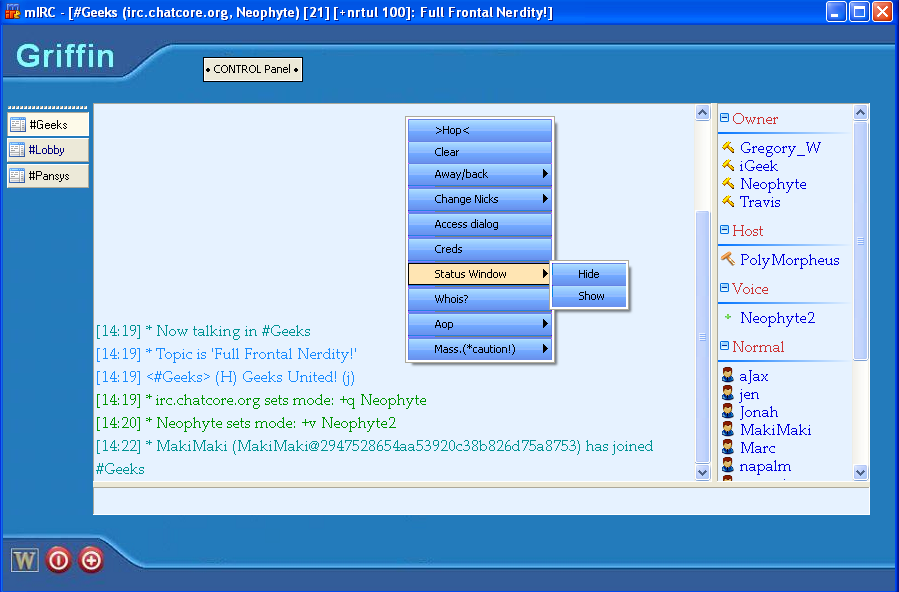Select Show in Status Window submenu
The image size is (899, 592).
coord(589,296)
